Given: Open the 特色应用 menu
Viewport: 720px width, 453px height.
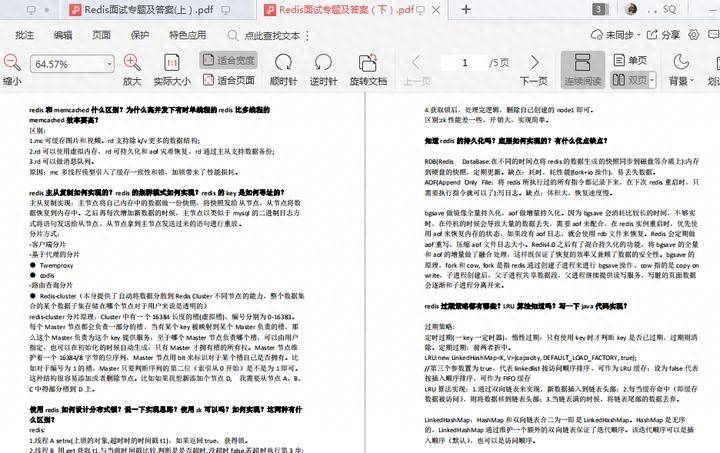Looking at the screenshot, I should pos(187,35).
